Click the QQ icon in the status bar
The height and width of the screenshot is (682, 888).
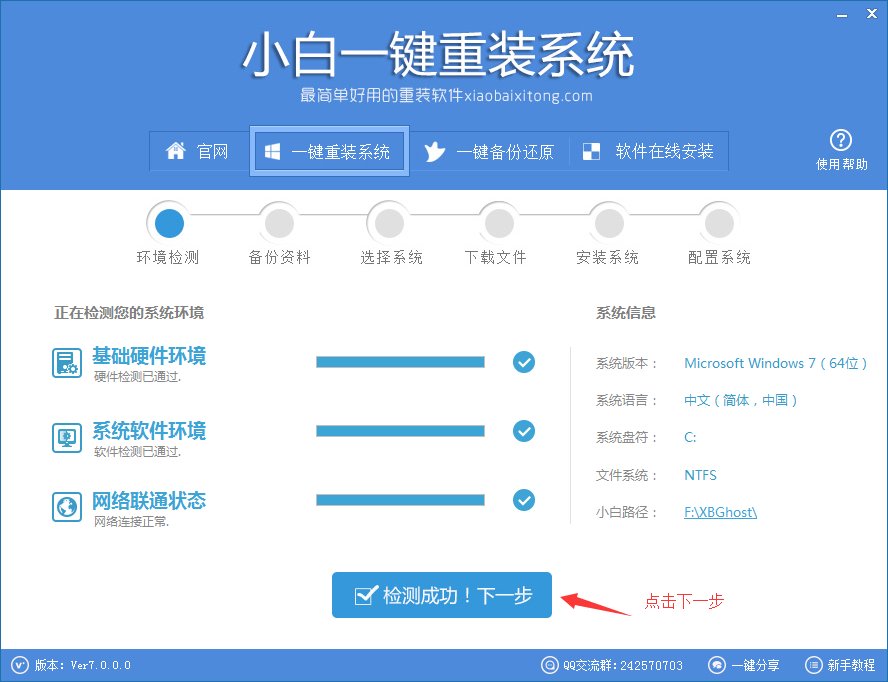(x=549, y=664)
